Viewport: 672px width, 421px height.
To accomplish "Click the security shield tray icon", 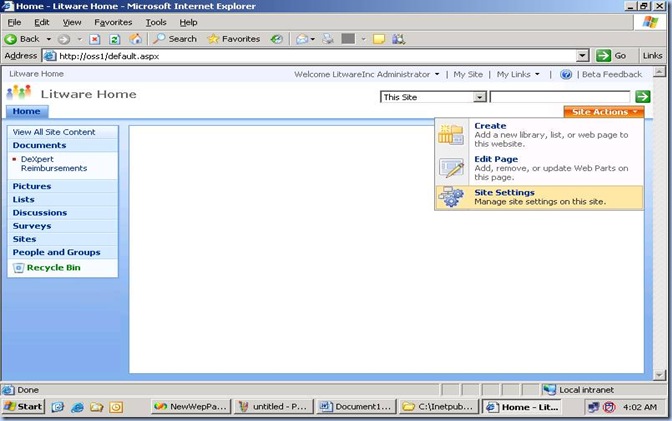I will [609, 407].
